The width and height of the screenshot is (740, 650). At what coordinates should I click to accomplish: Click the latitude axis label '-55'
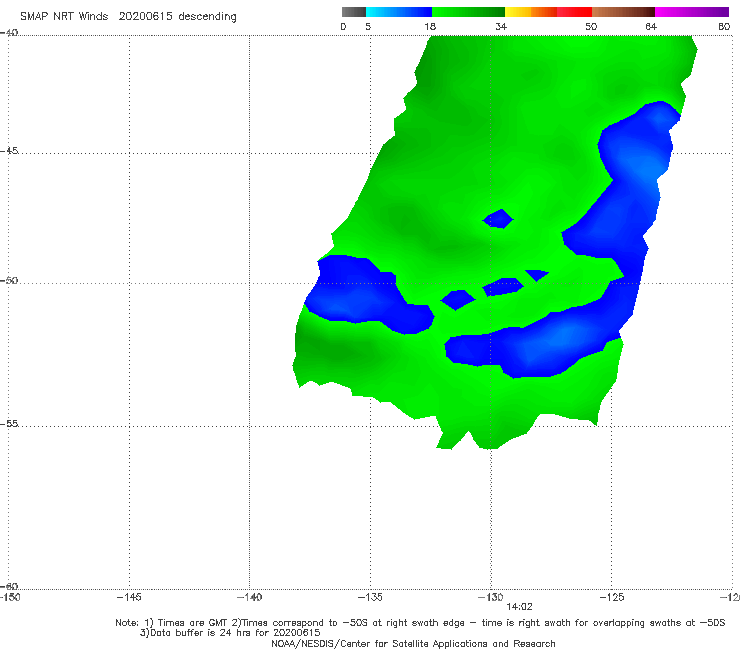pyautogui.click(x=9, y=423)
